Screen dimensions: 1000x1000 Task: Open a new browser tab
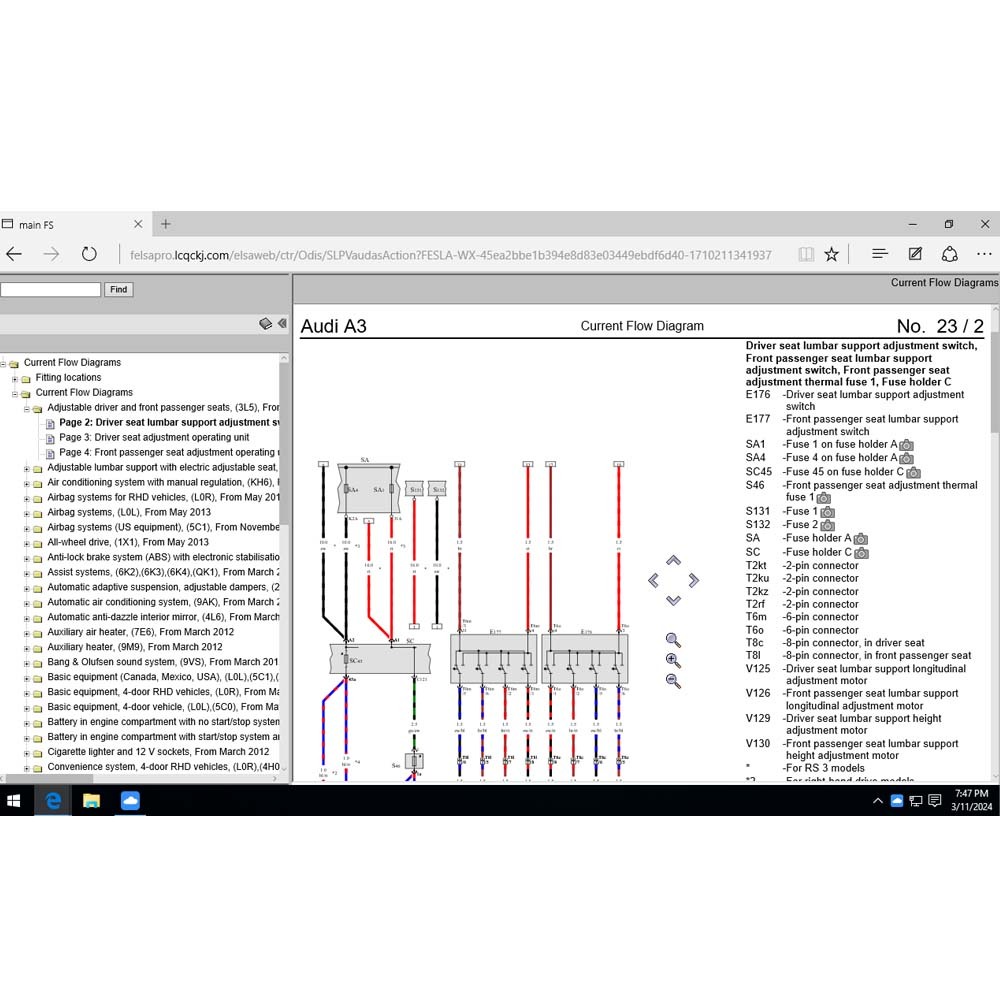166,224
